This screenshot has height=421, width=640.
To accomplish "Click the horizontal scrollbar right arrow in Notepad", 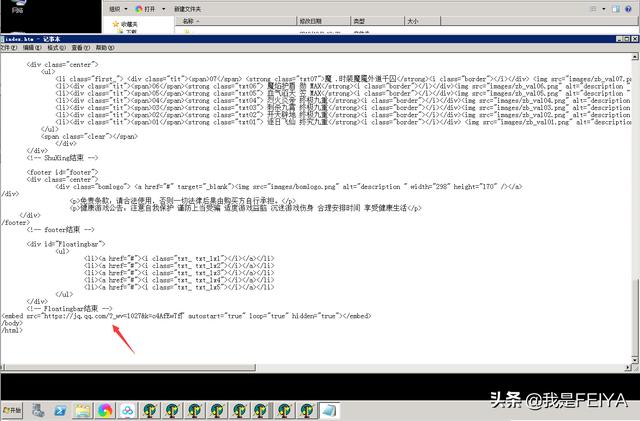I will click(628, 368).
